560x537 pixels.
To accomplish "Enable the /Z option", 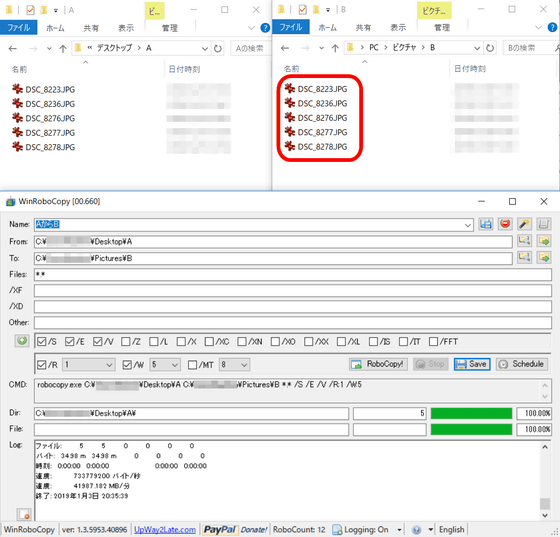I will [x=125, y=342].
